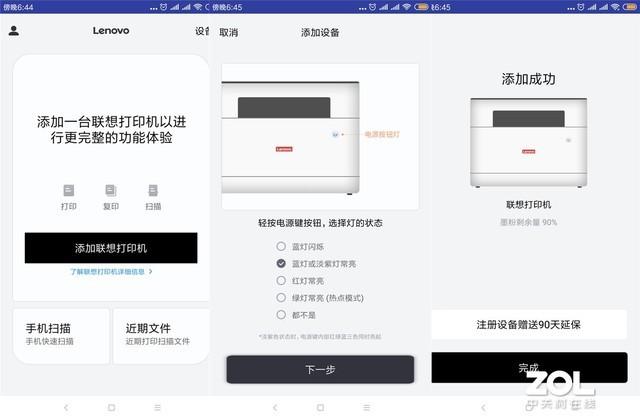
Task: Tap the Wi-Fi icon in middle status bar
Action: click(x=407, y=7)
